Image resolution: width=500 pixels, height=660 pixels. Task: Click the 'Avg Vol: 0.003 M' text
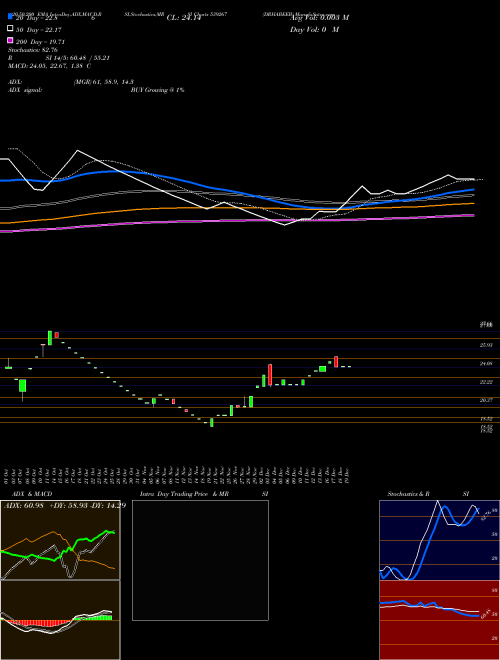coord(319,18)
